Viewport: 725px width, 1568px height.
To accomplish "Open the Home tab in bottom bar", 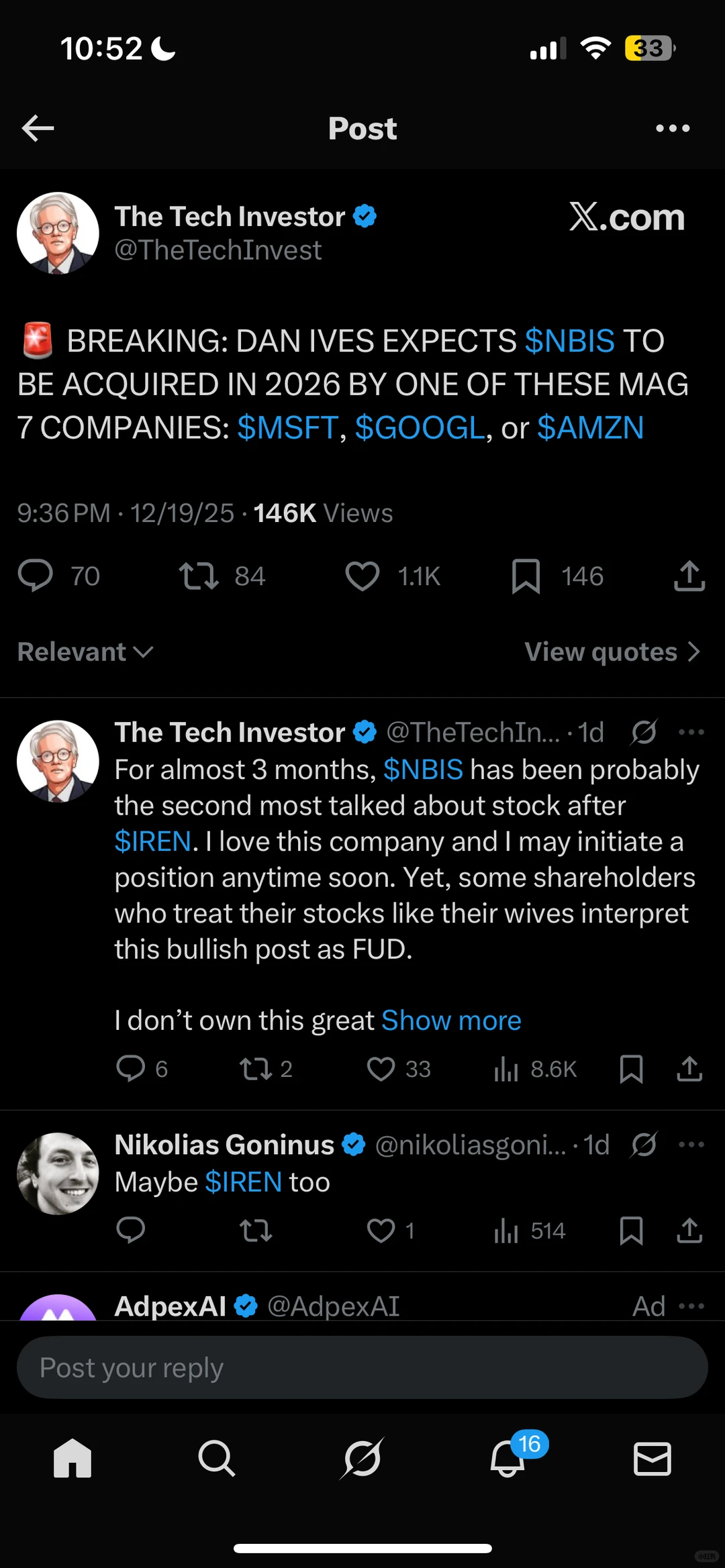I will pyautogui.click(x=72, y=1459).
